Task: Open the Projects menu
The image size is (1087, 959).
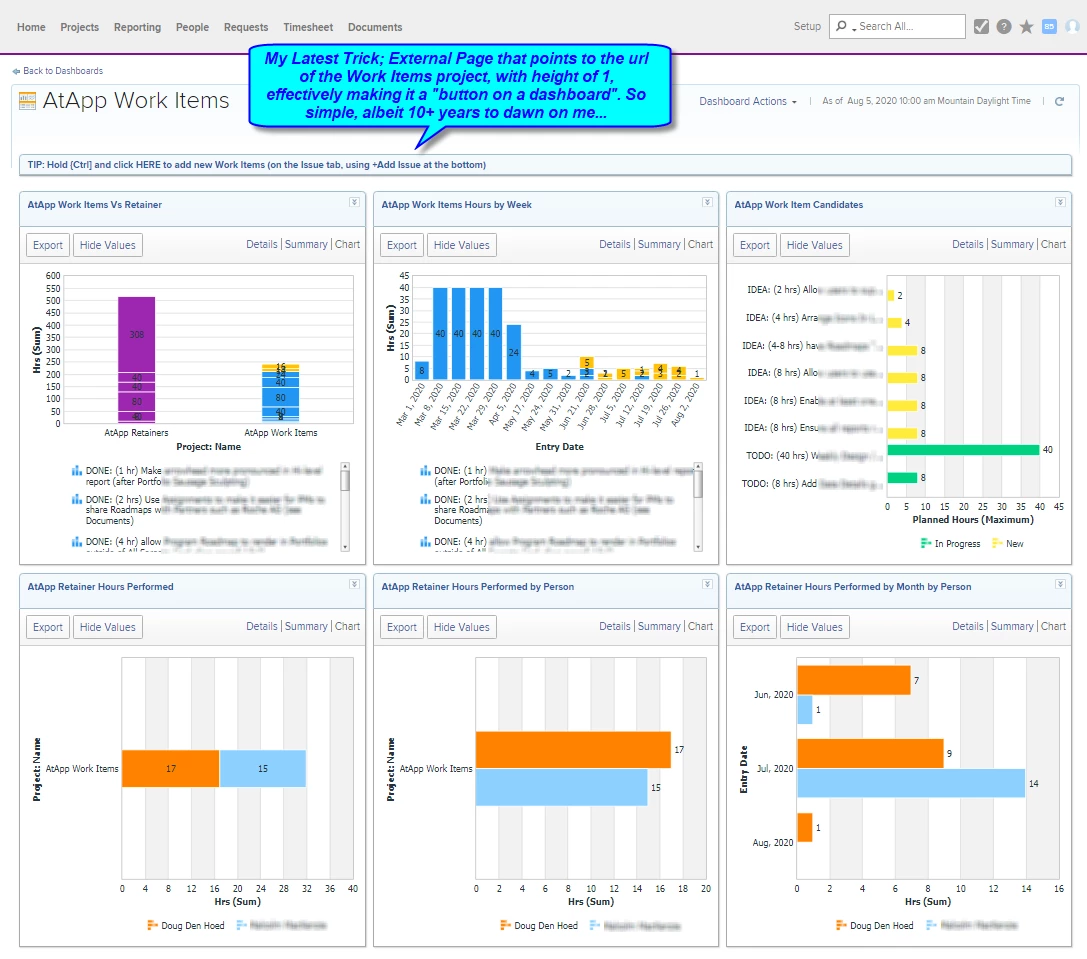Action: click(x=80, y=27)
